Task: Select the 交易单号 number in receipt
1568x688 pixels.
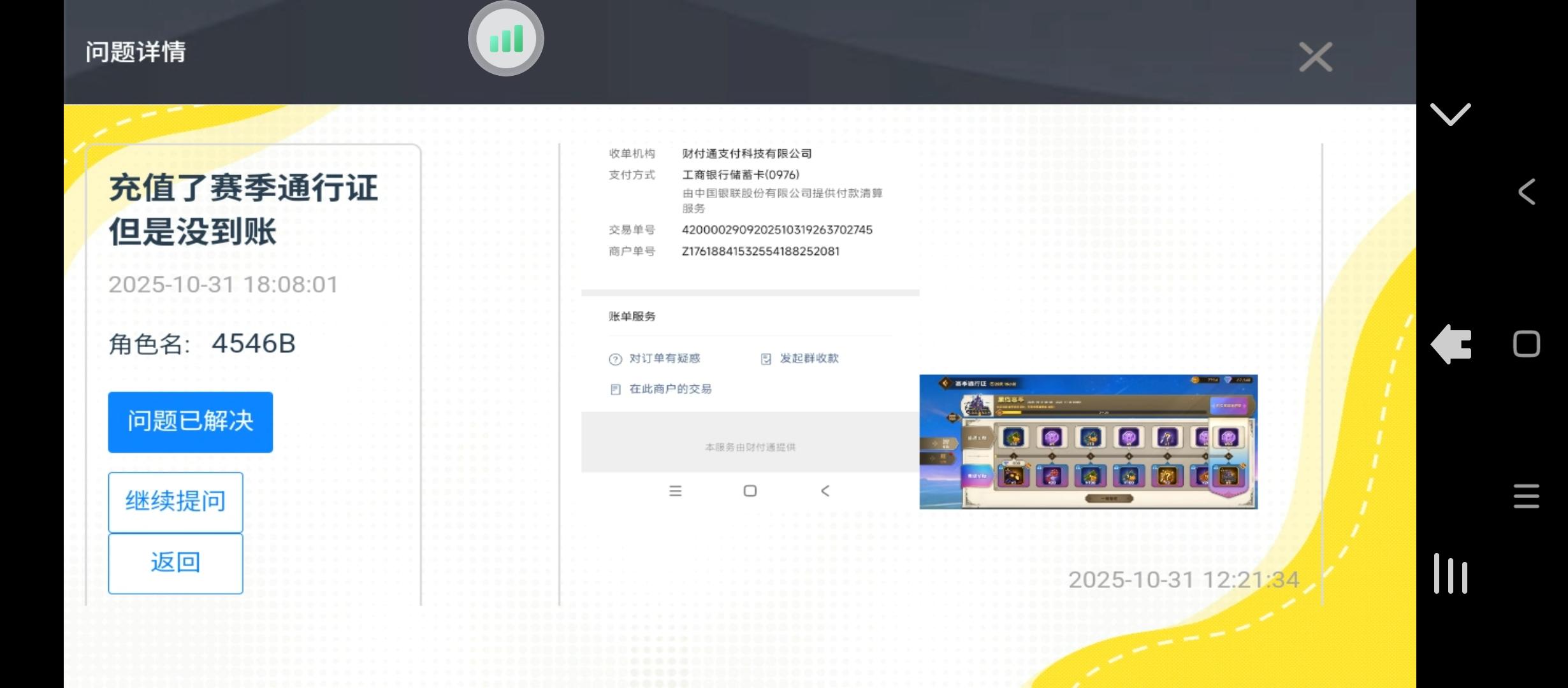Action: click(x=776, y=230)
